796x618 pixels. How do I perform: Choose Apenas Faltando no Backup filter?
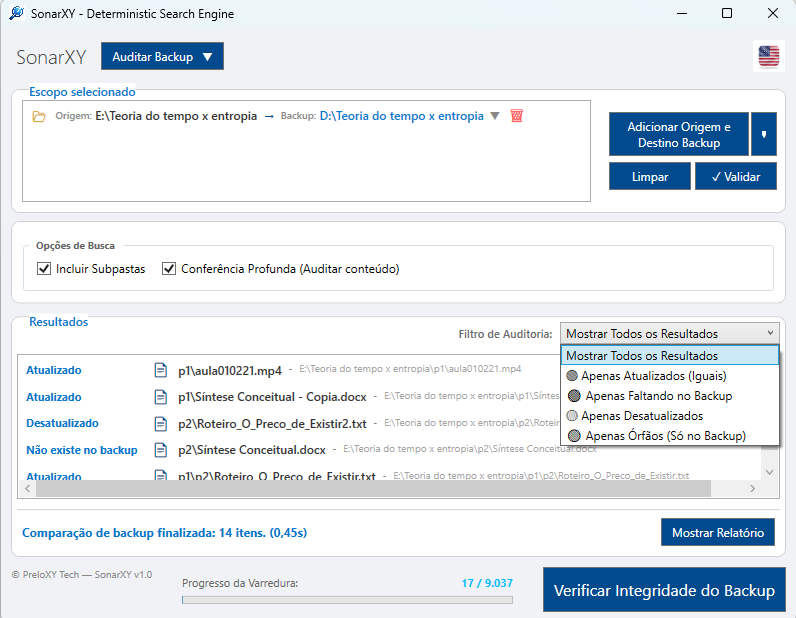670,396
